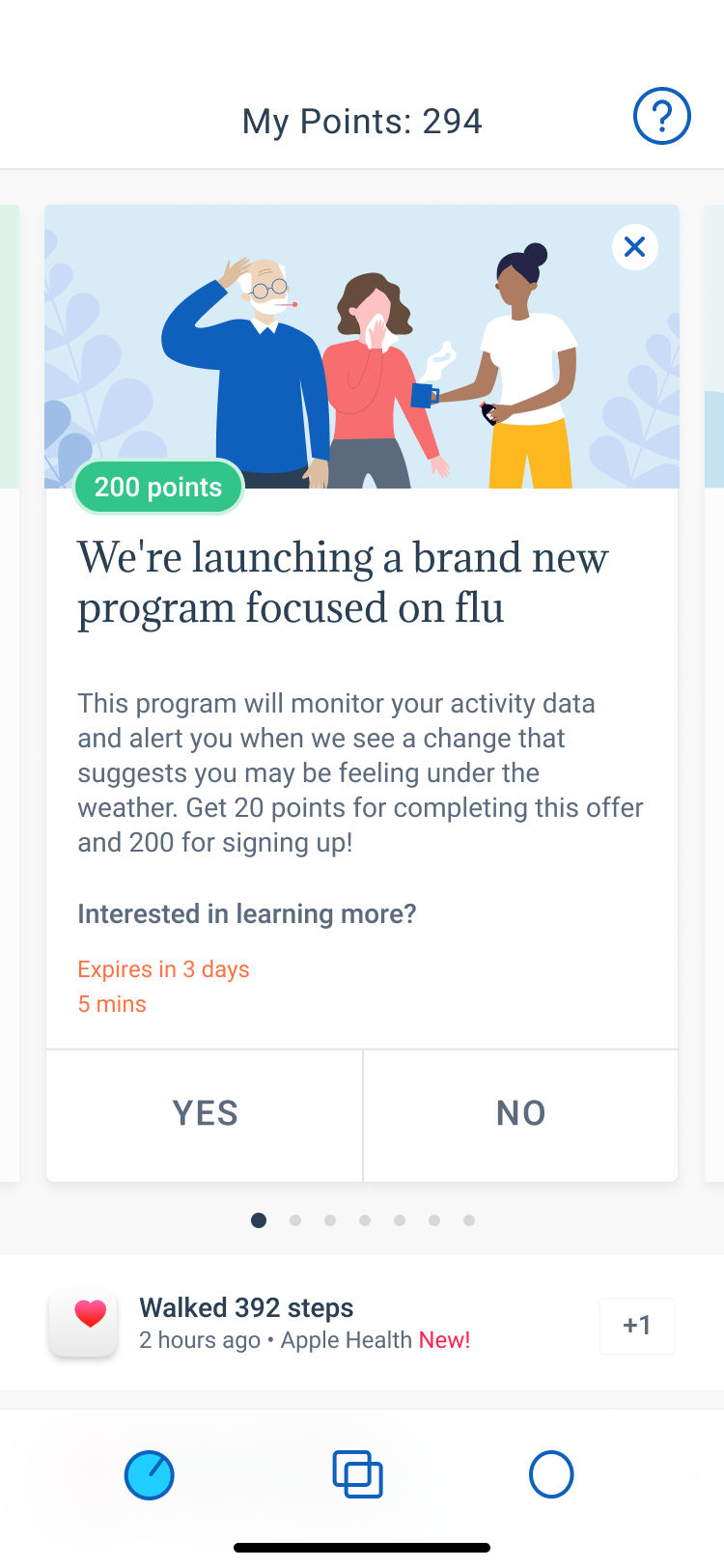Click the +1 points indicator
Viewport: 724px width, 1568px height.
[x=637, y=1326]
